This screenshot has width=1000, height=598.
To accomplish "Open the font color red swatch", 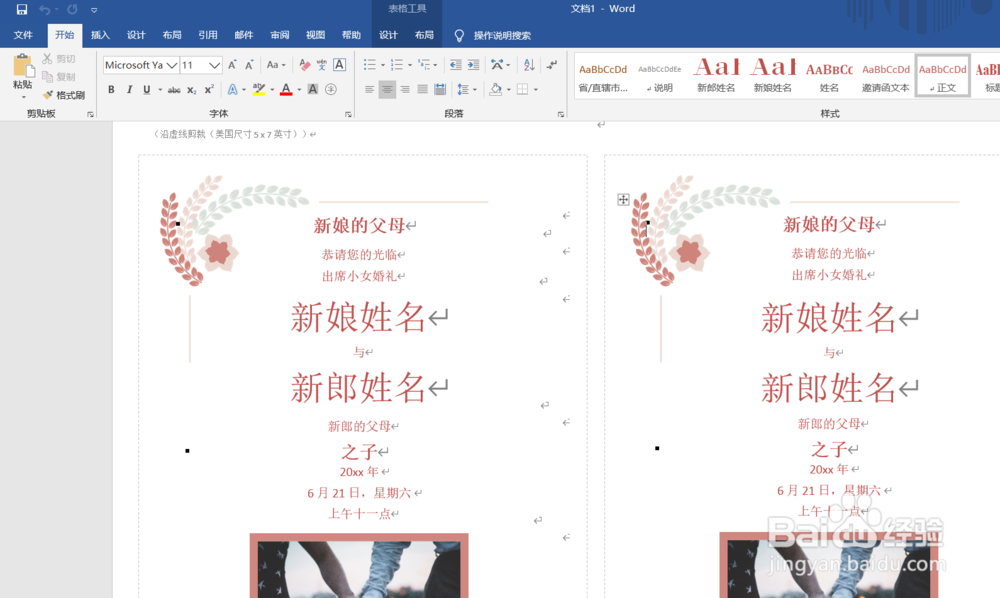I will (x=286, y=89).
